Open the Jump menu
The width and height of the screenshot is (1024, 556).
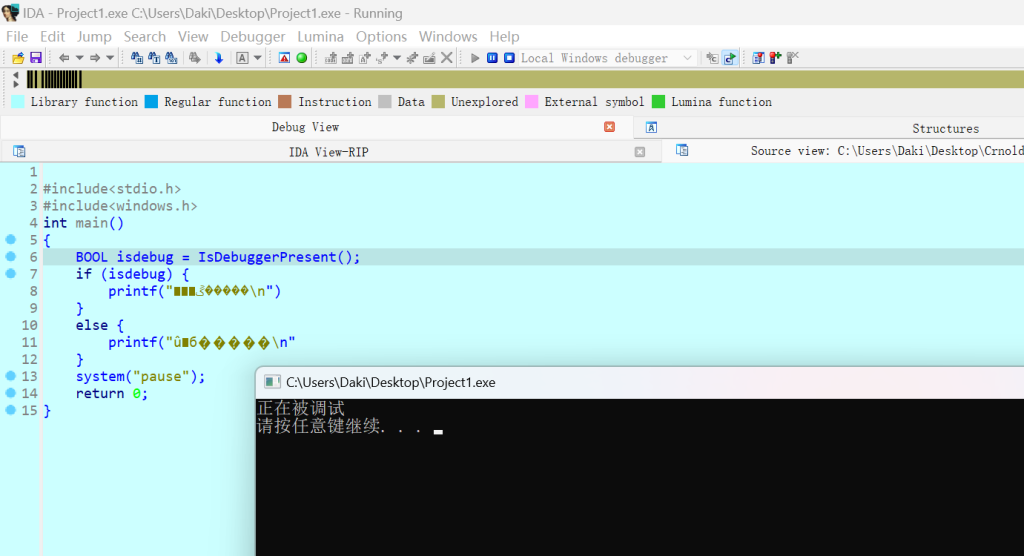coord(94,37)
